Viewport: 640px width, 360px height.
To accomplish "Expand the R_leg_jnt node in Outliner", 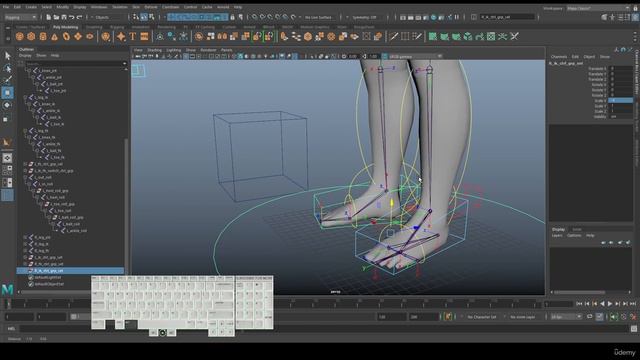I will (x=25, y=237).
